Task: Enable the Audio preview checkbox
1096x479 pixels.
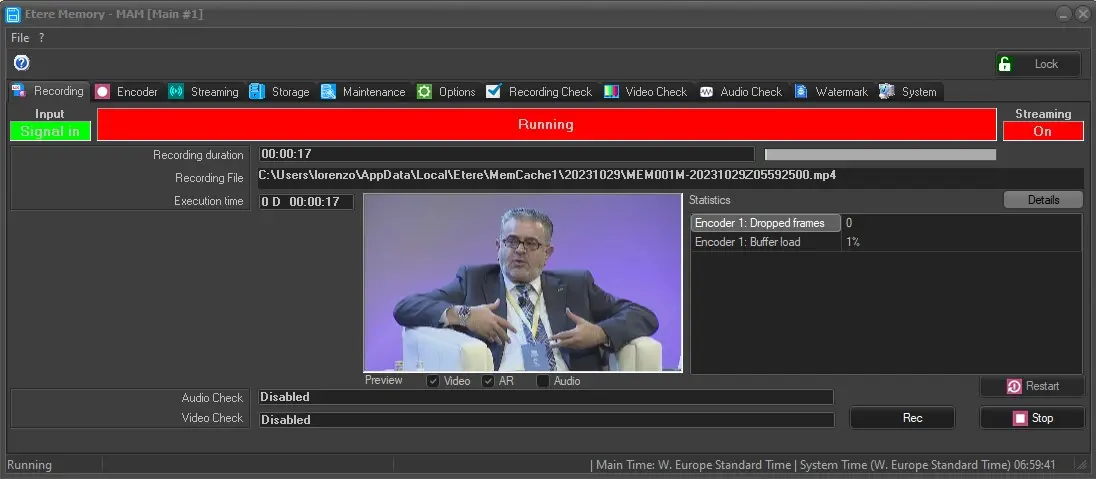Action: (543, 381)
